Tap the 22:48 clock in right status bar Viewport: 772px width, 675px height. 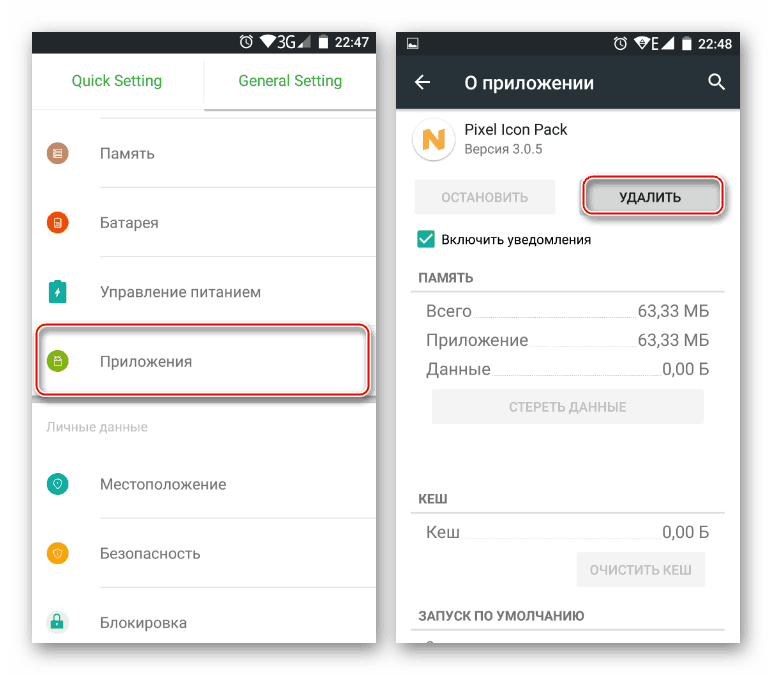click(715, 44)
